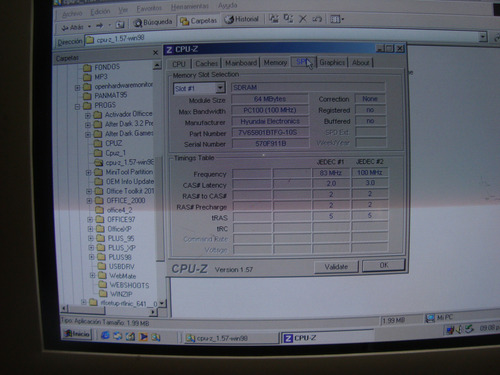Expand the OFFICE97 folder

click(x=90, y=220)
